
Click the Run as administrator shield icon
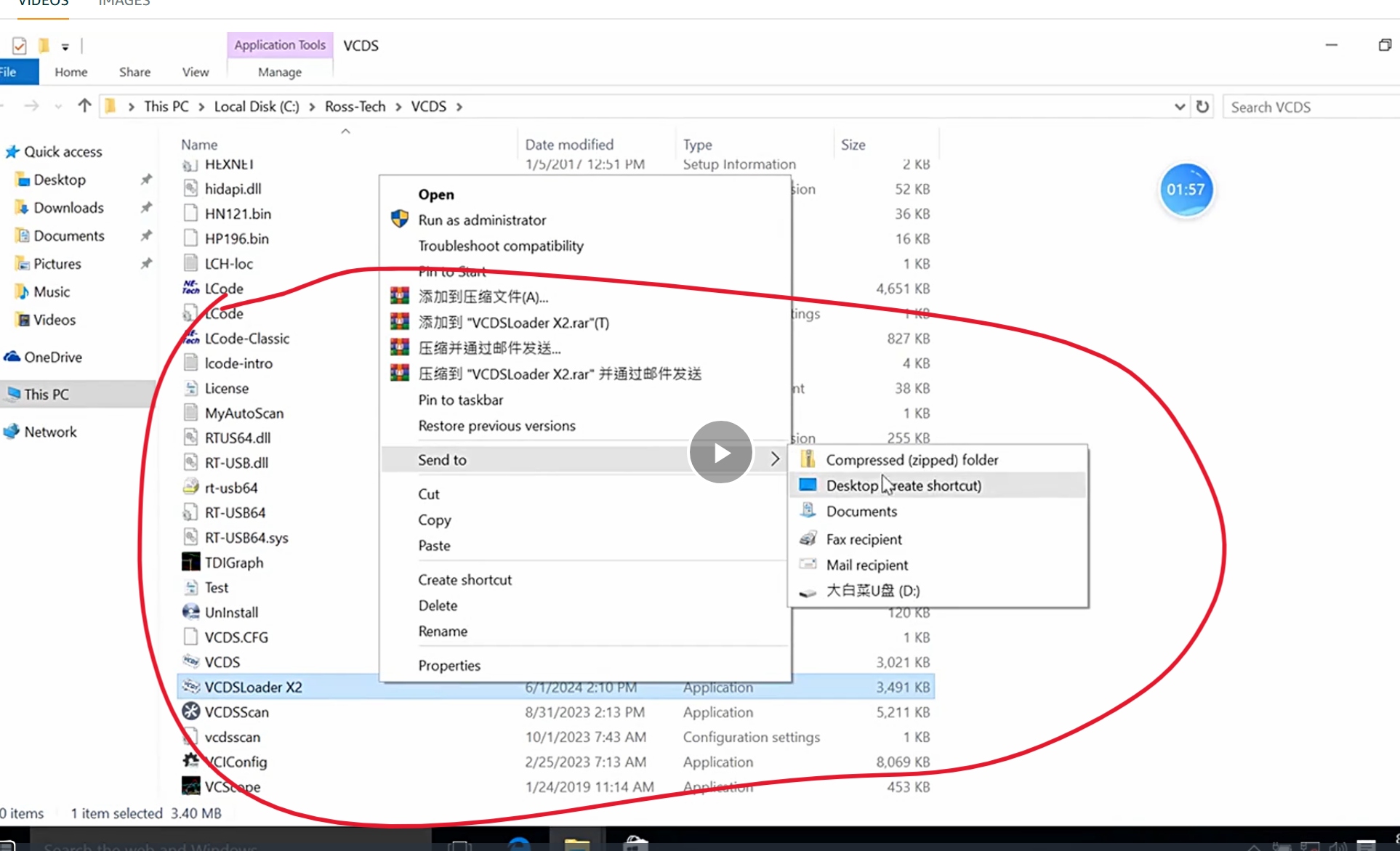(400, 219)
